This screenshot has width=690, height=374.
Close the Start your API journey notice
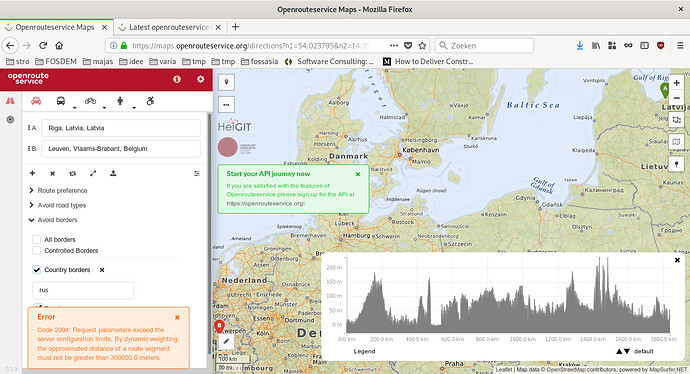tap(358, 174)
